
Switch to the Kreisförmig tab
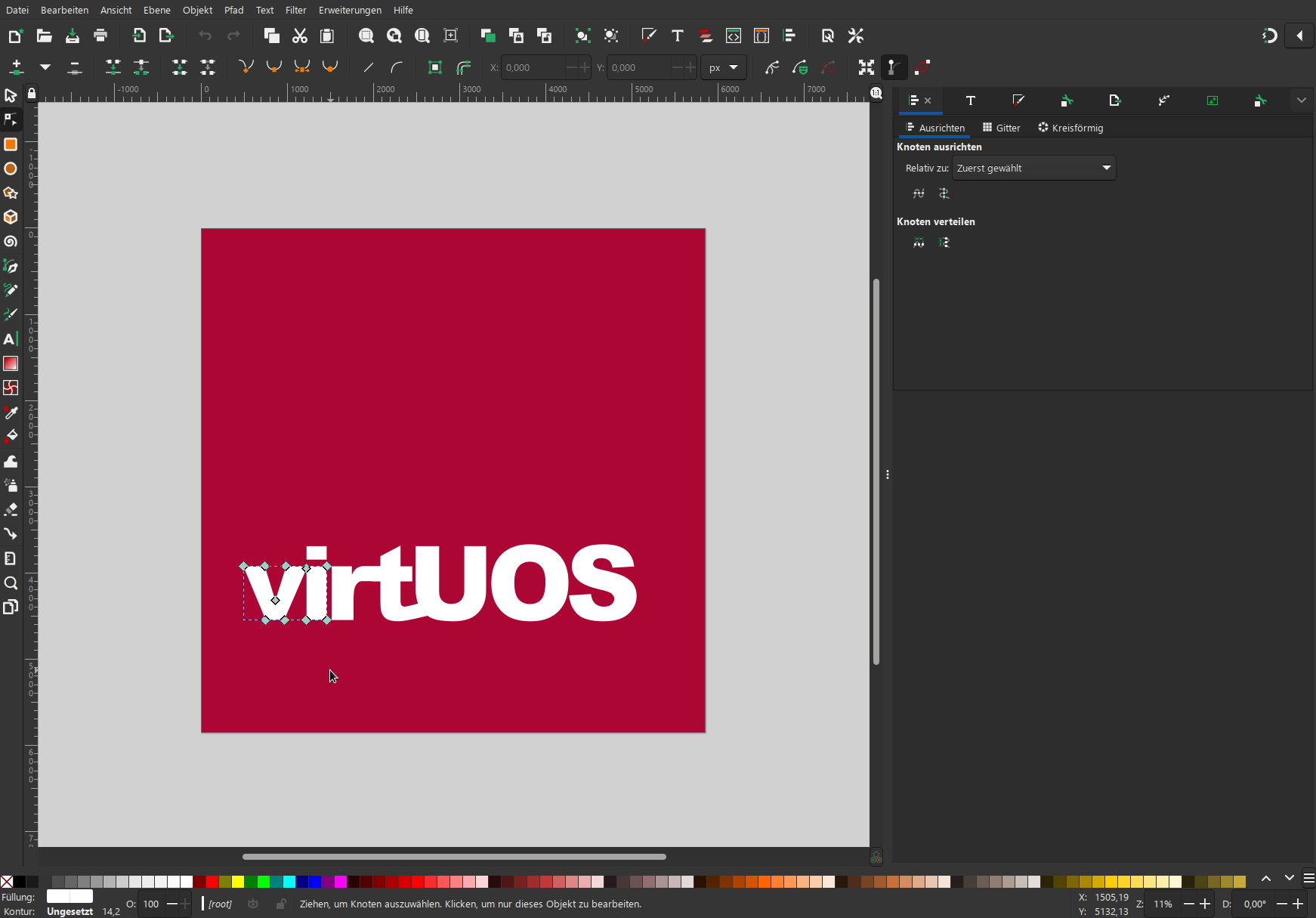coord(1070,128)
